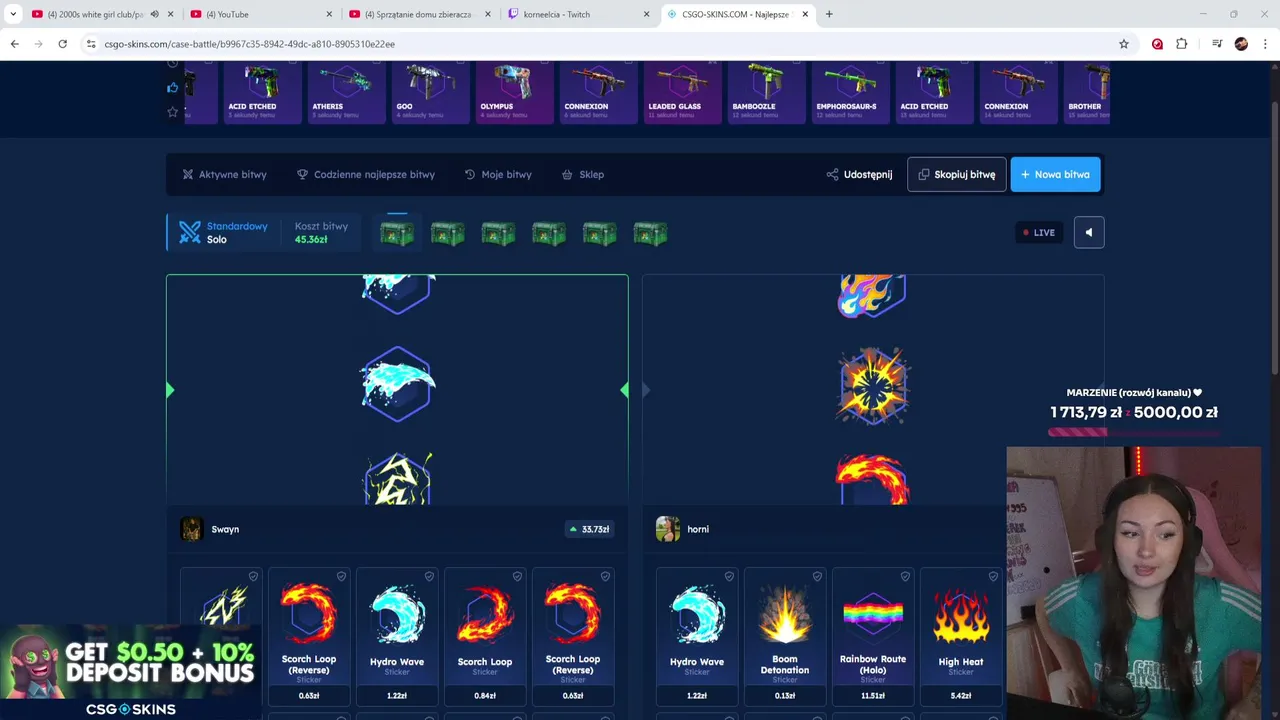
Task: Open the Chrome profile avatar
Action: pyautogui.click(x=1241, y=44)
